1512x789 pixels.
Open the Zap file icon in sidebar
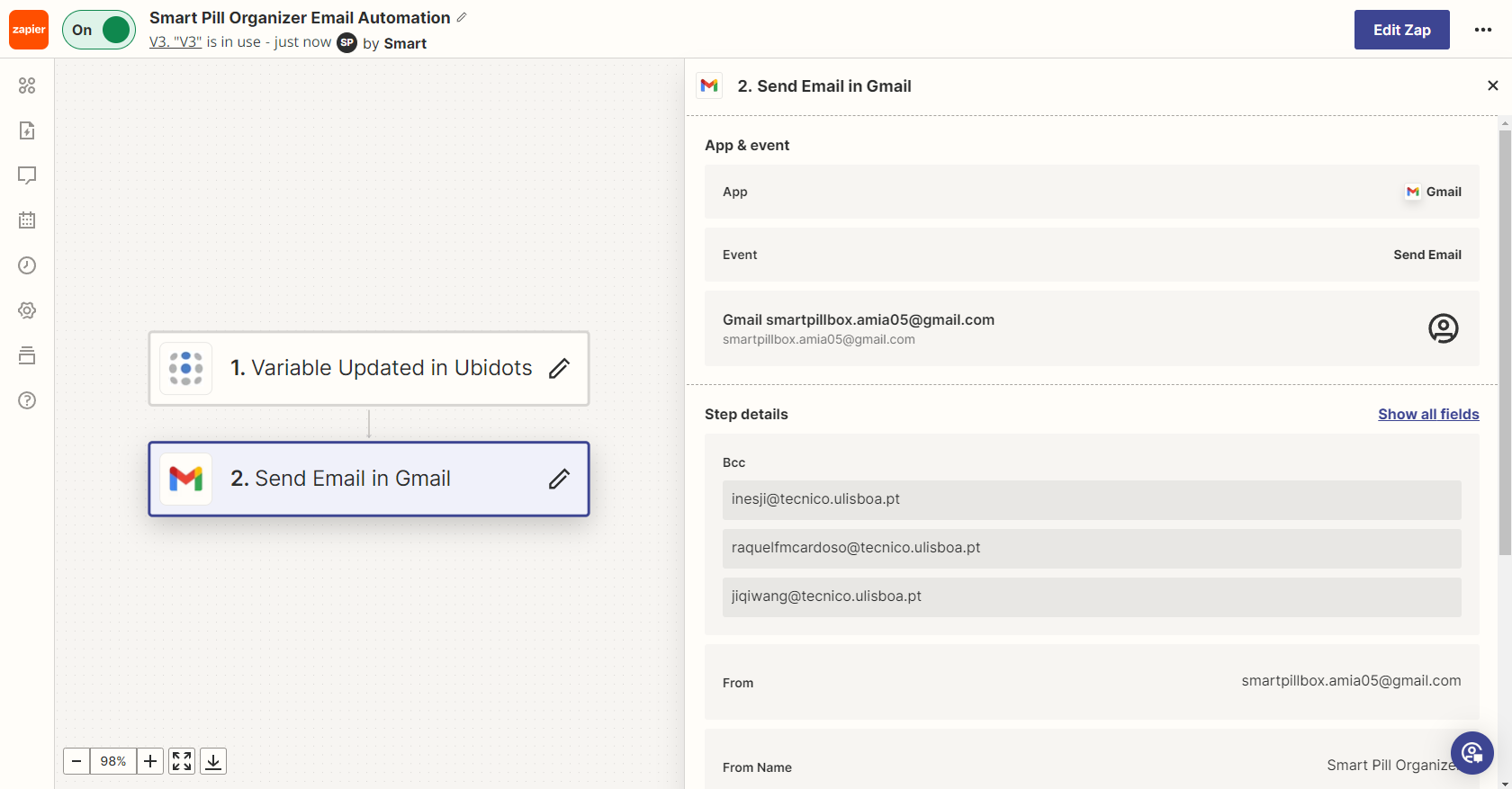pyautogui.click(x=27, y=130)
